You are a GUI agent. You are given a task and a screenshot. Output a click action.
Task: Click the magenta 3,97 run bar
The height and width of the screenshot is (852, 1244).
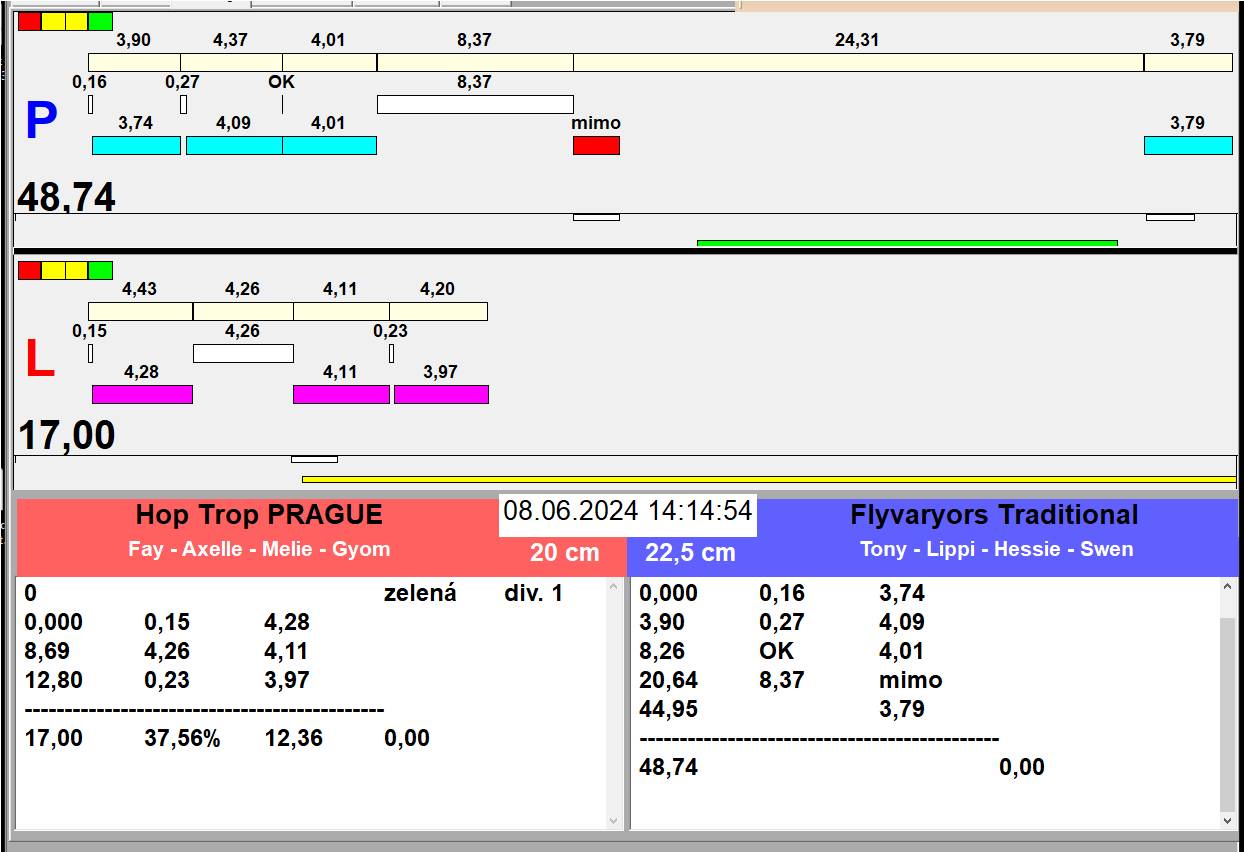(x=441, y=394)
